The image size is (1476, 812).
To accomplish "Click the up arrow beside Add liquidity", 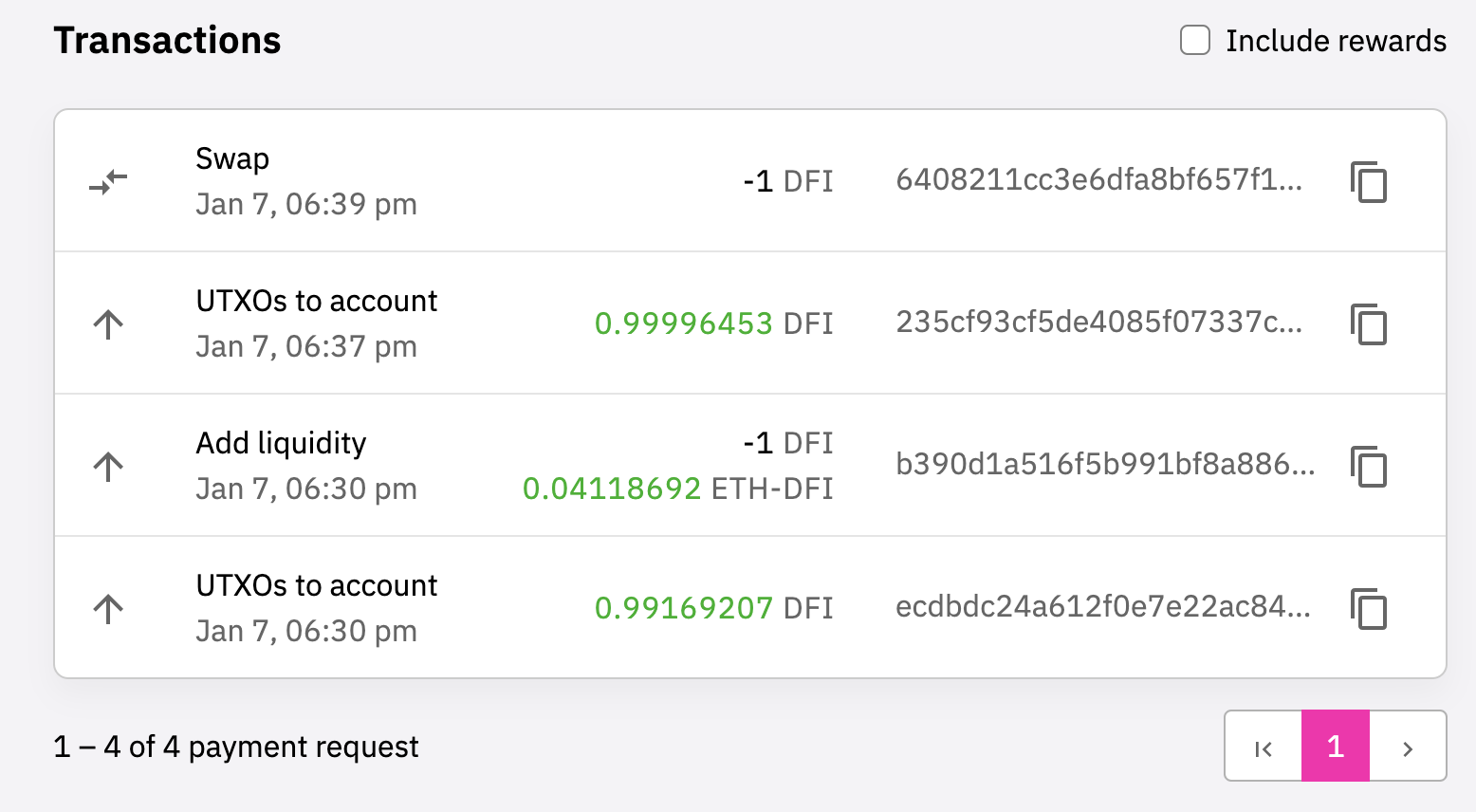I will 108,466.
